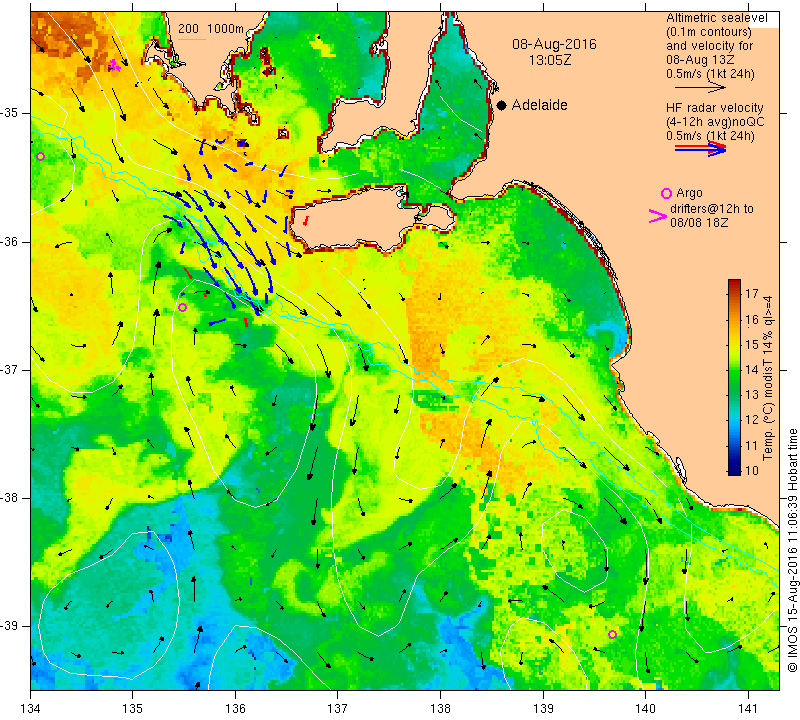Click the 'Argo' legend label
The width and height of the screenshot is (800, 720).
click(689, 193)
